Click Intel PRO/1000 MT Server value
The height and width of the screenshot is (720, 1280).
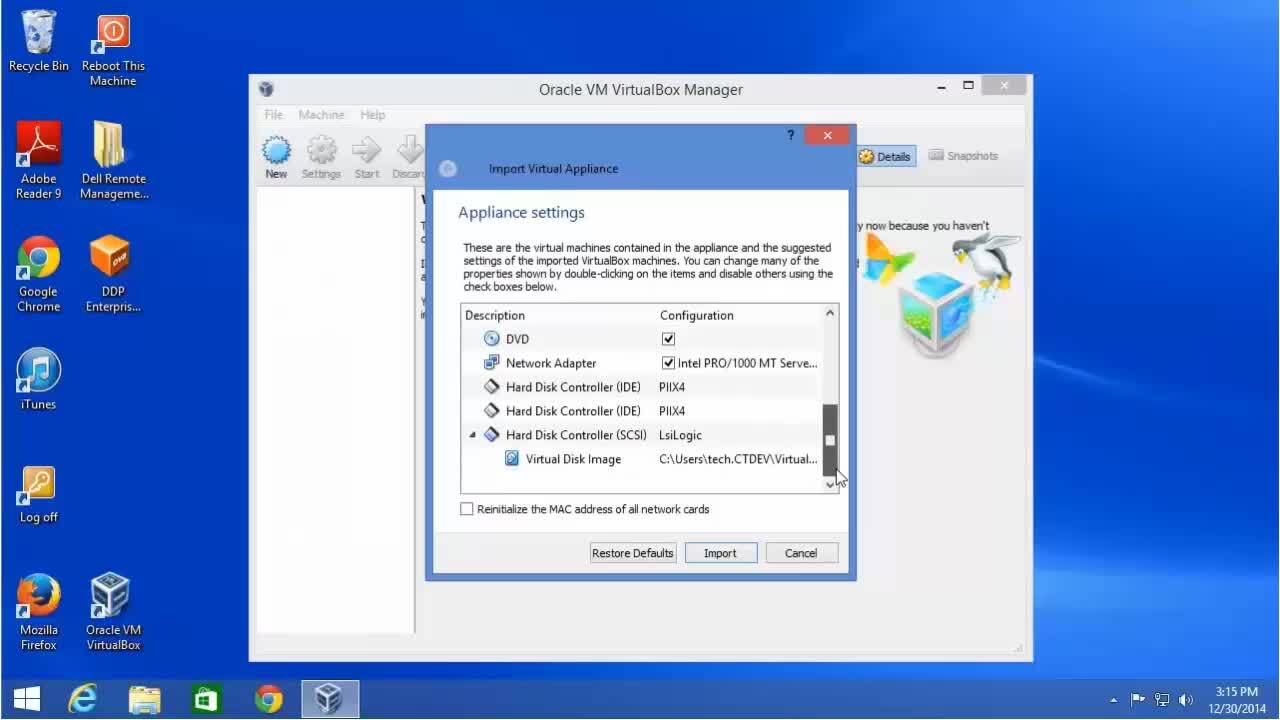click(x=748, y=363)
